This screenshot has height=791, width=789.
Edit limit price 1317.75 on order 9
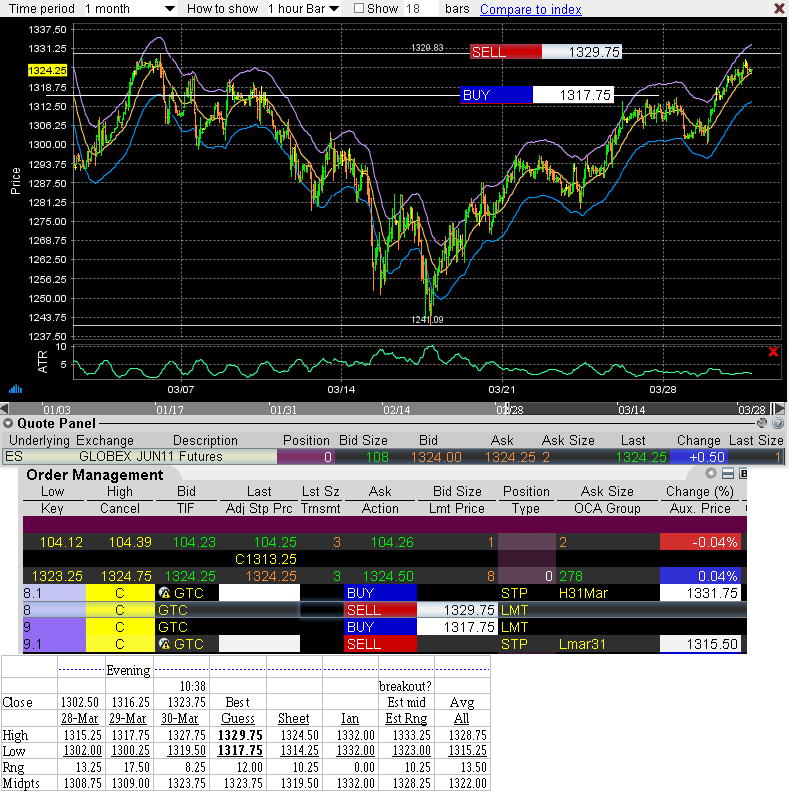[x=457, y=627]
